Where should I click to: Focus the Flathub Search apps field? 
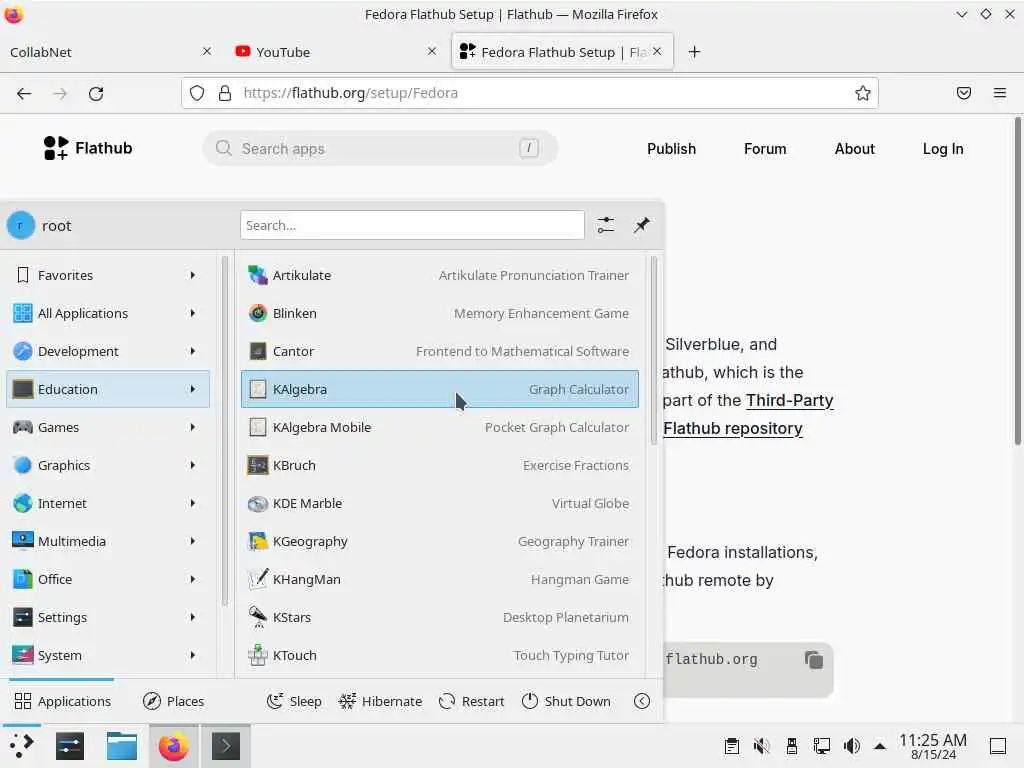click(380, 148)
